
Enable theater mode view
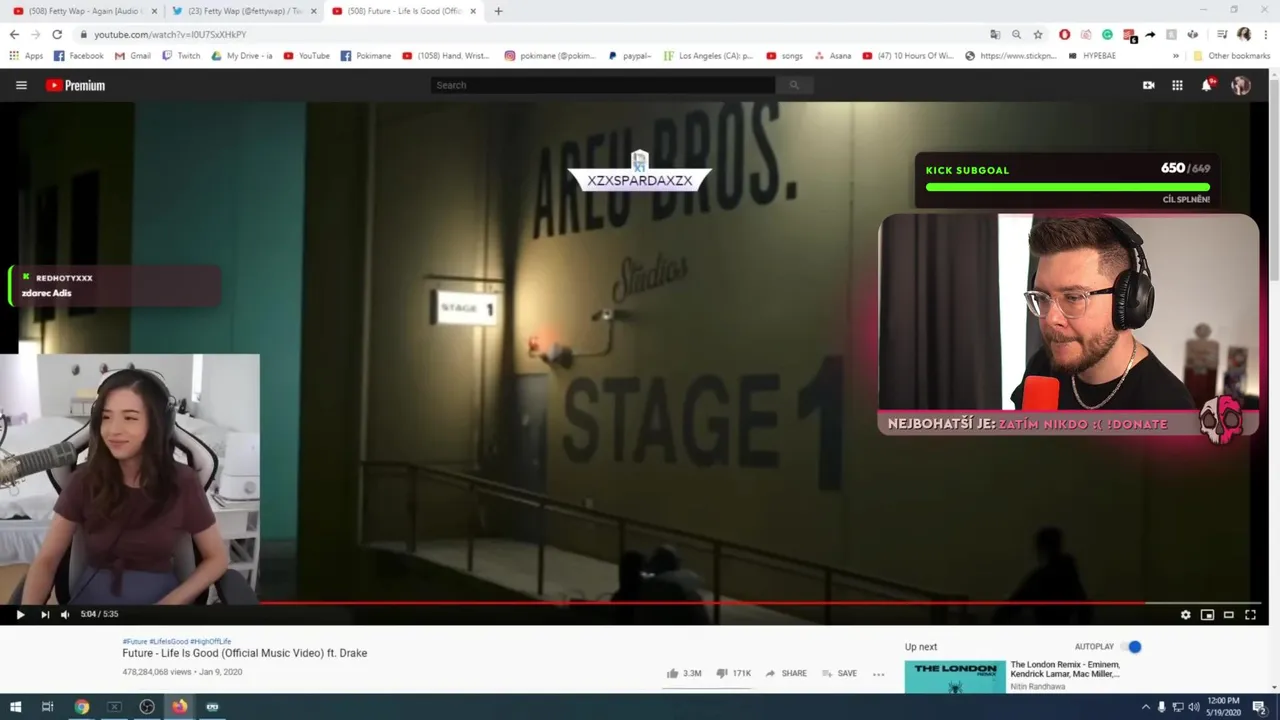point(1229,615)
